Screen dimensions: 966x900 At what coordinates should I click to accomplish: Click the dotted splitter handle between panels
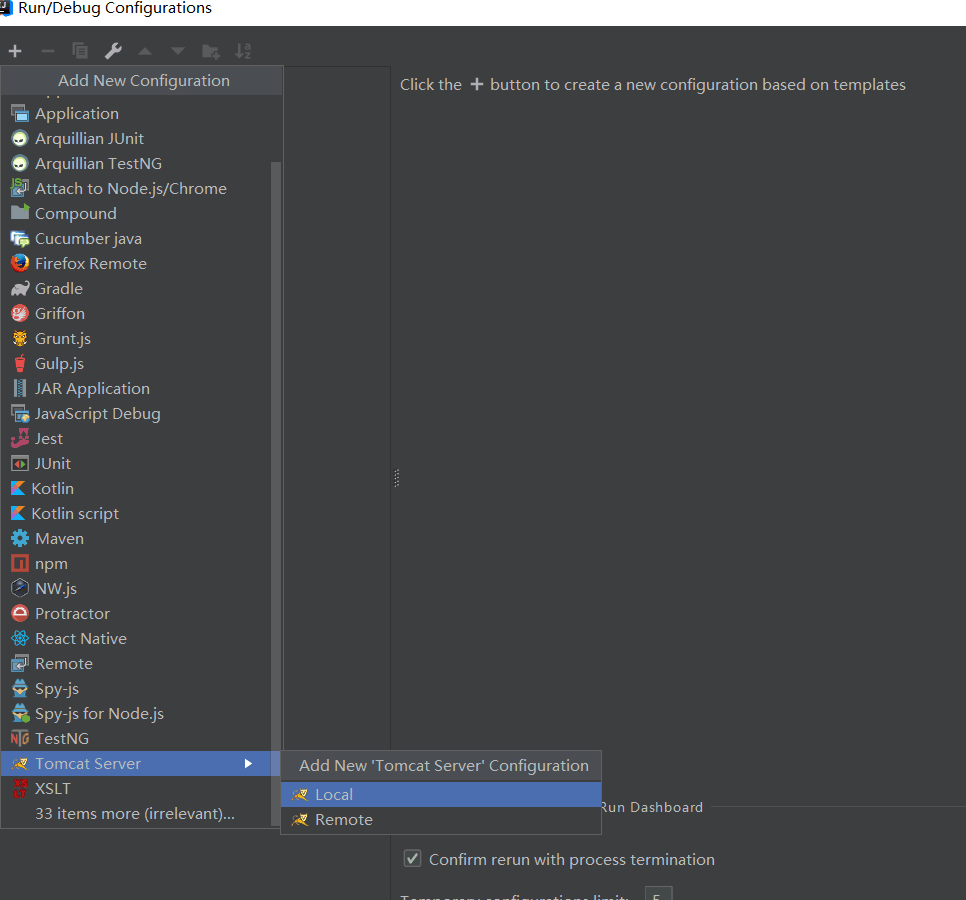(x=397, y=478)
